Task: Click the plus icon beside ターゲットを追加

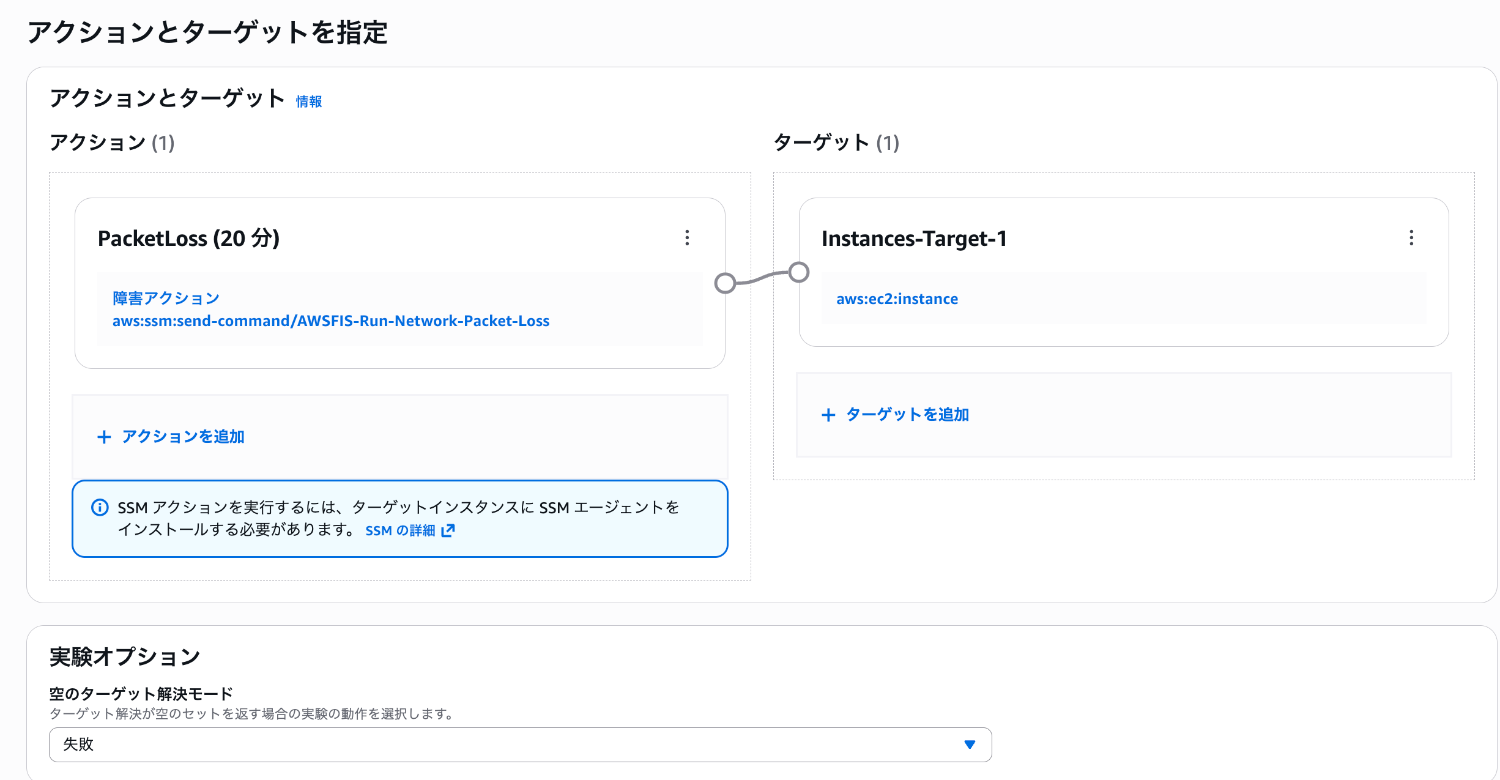Action: [x=828, y=415]
